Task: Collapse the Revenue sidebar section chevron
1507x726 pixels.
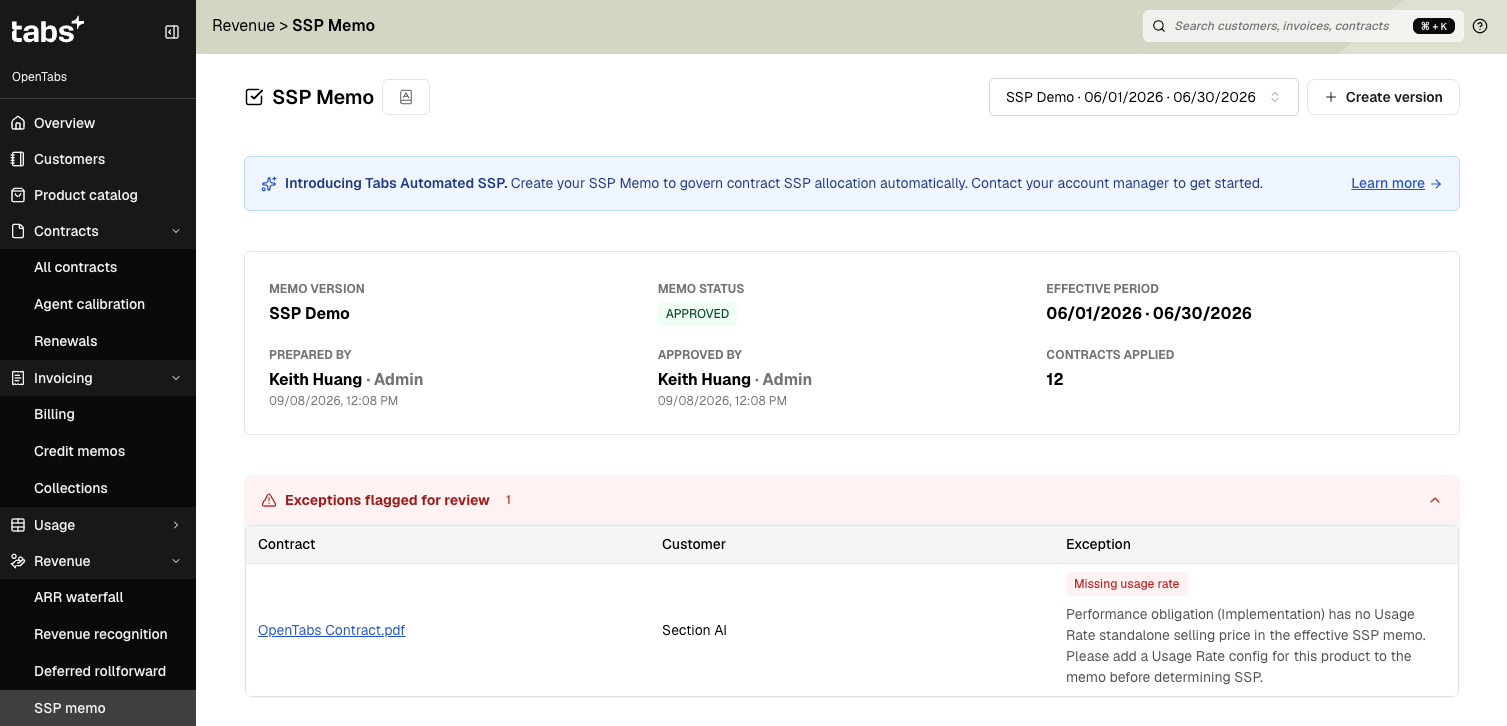Action: click(x=176, y=561)
